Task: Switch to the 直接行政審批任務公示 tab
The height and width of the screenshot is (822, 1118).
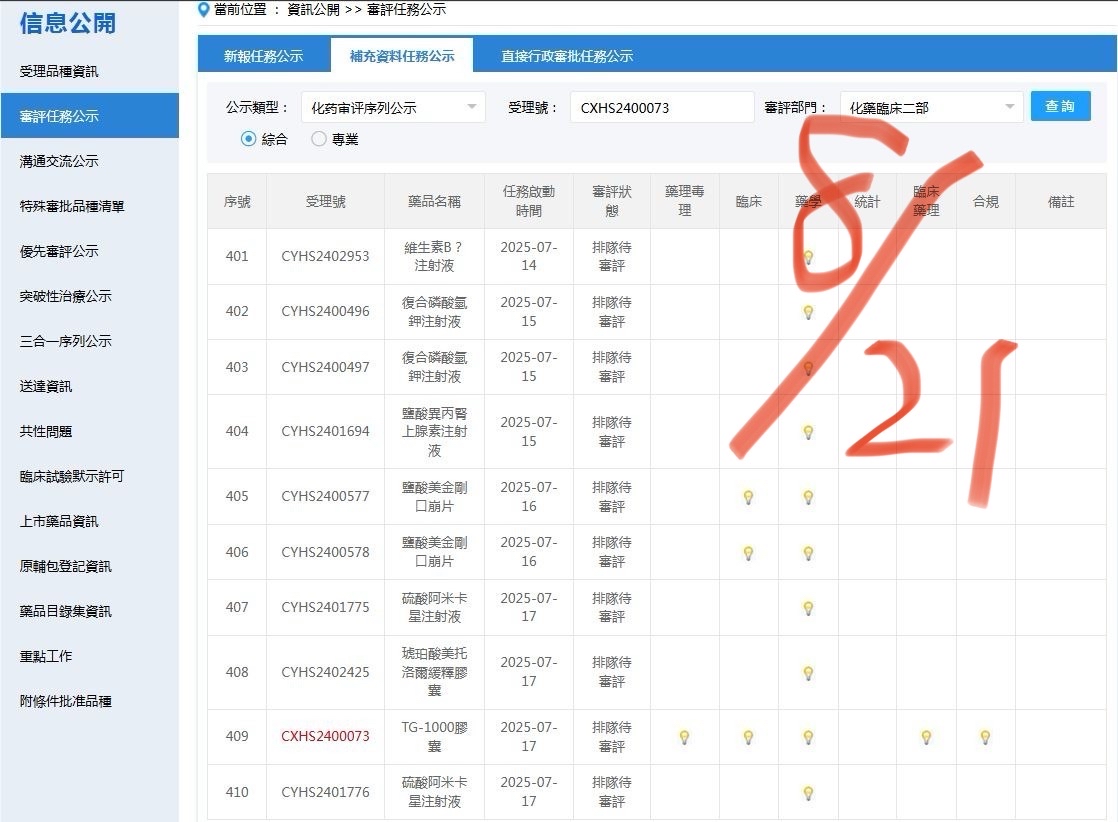Action: tap(566, 56)
